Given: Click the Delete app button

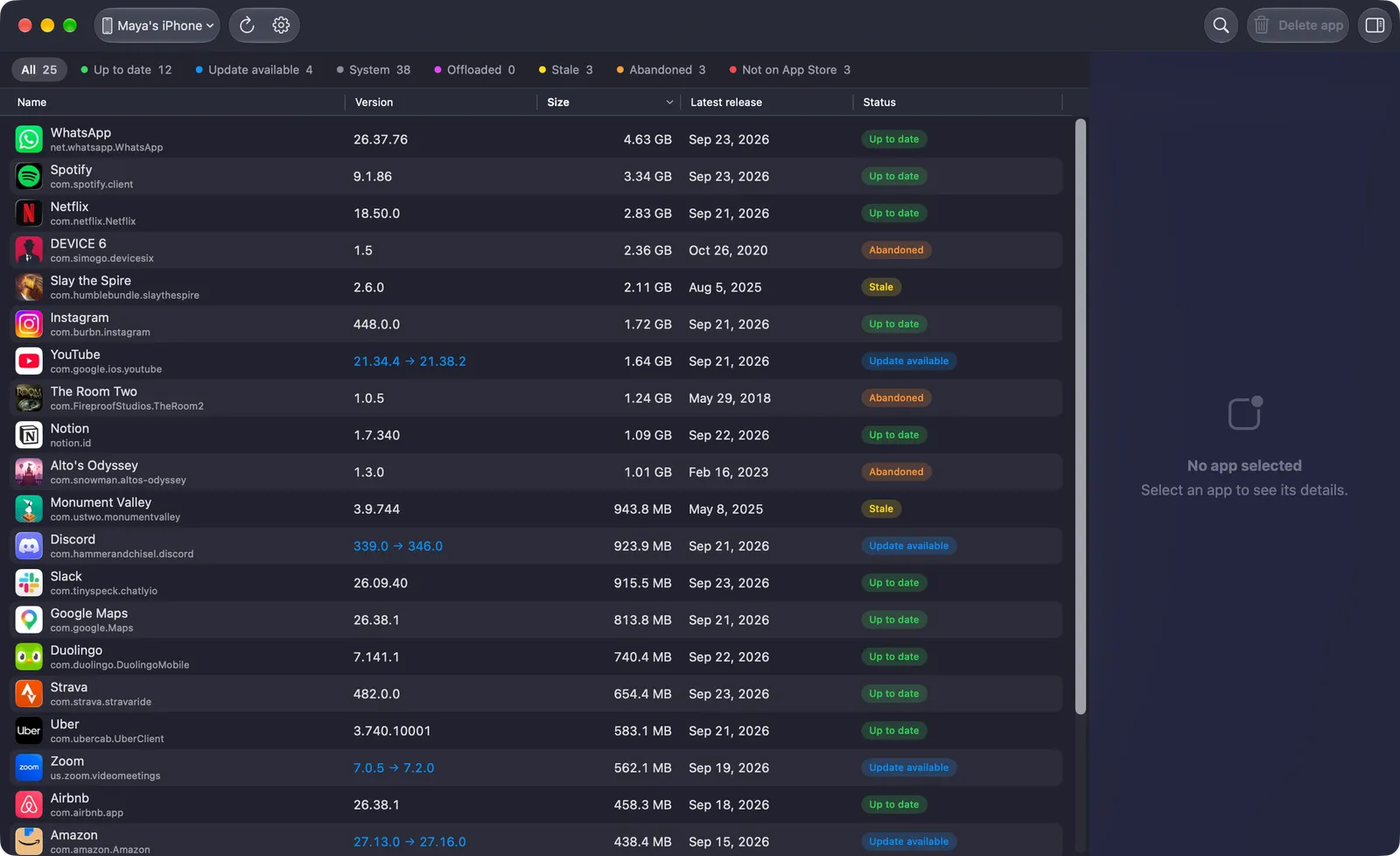Looking at the screenshot, I should [1298, 25].
